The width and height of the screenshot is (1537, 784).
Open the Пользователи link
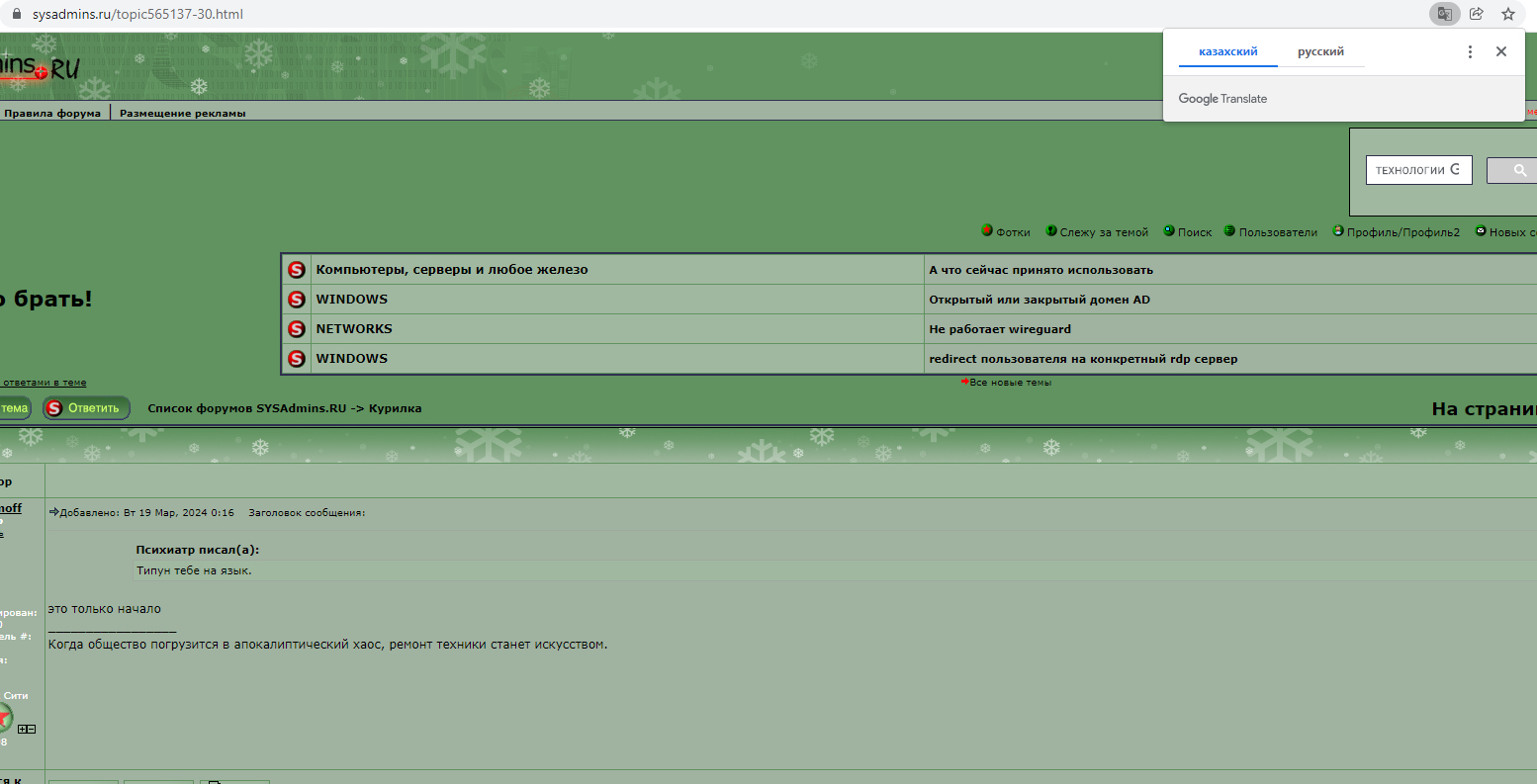1278,232
